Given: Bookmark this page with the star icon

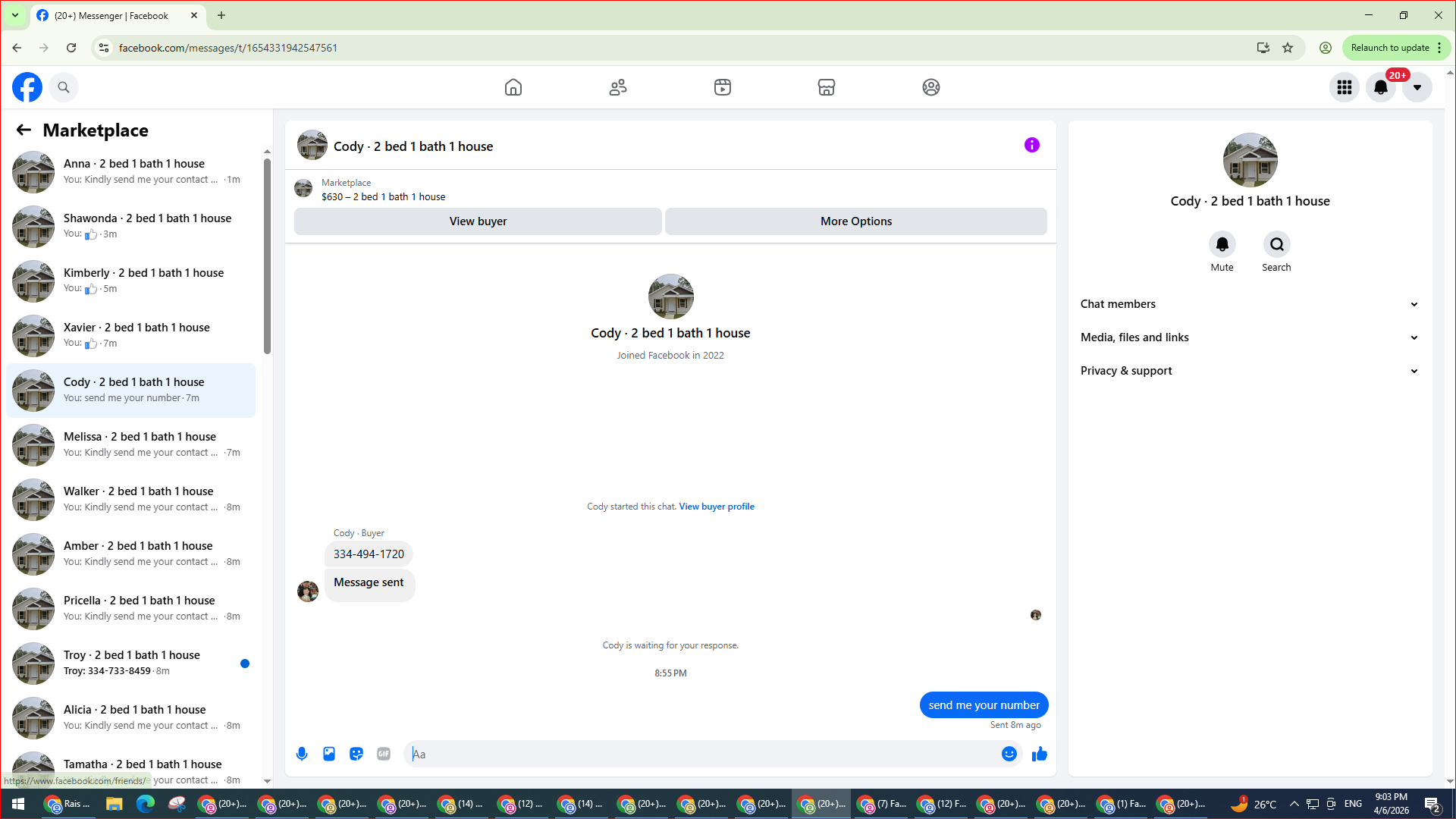Looking at the screenshot, I should click(1288, 48).
